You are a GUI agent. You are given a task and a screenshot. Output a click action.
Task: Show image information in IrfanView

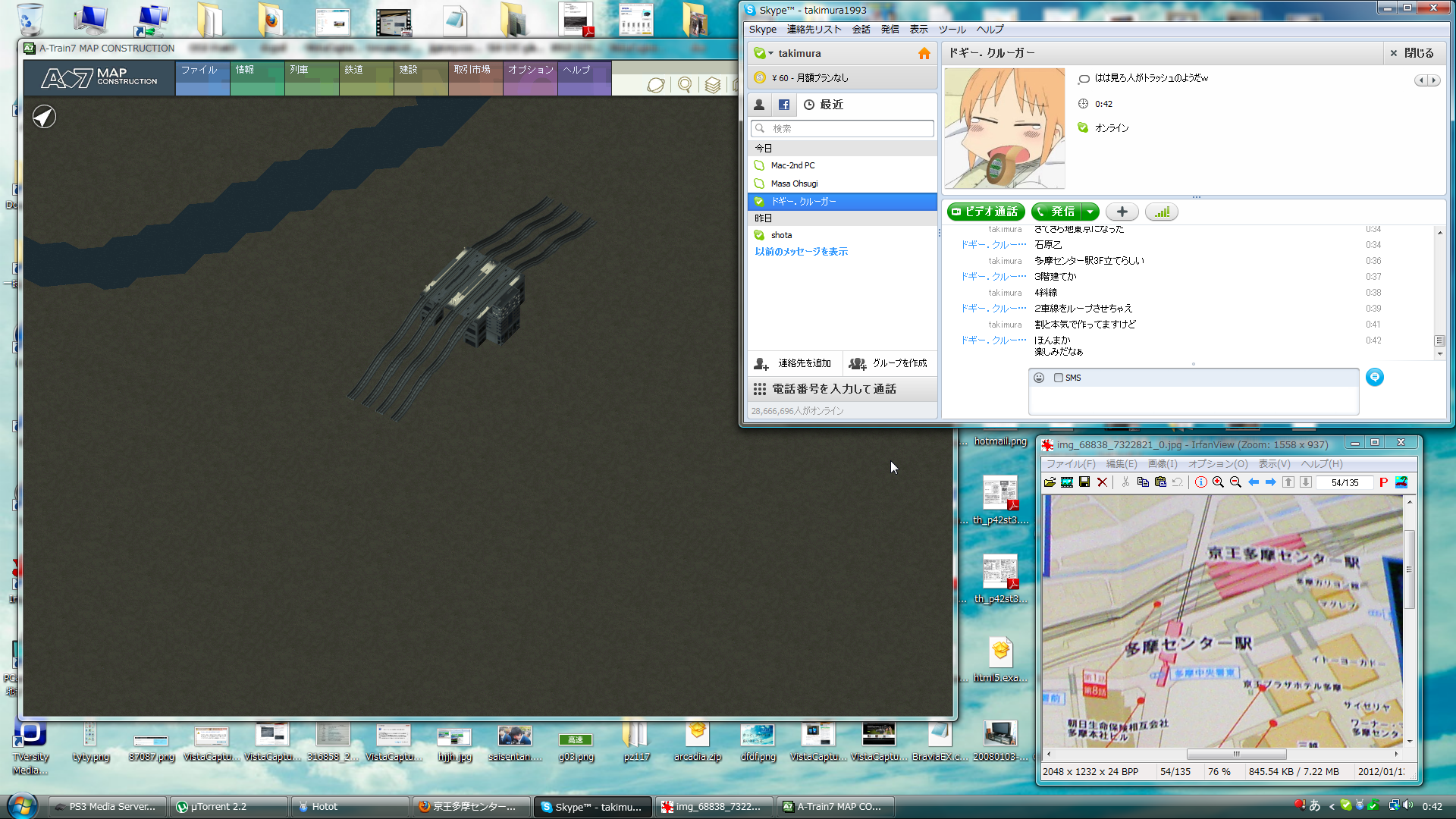point(1201,482)
